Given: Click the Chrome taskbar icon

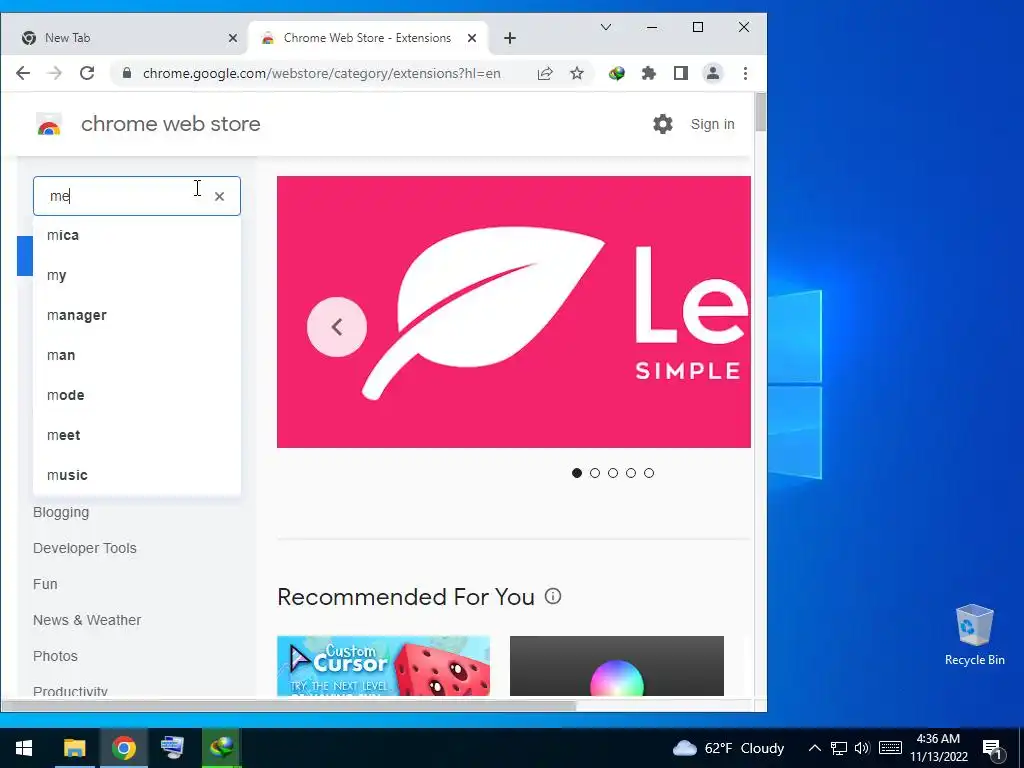Looking at the screenshot, I should click(x=123, y=748).
